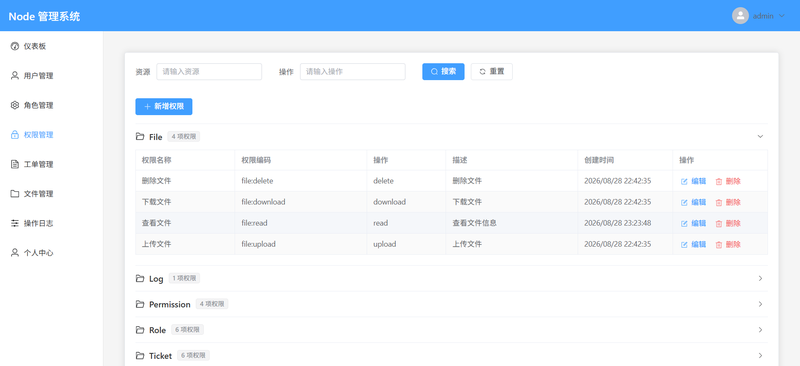Expand the Log permission group chevron
This screenshot has height=366, width=800.
pyautogui.click(x=760, y=279)
